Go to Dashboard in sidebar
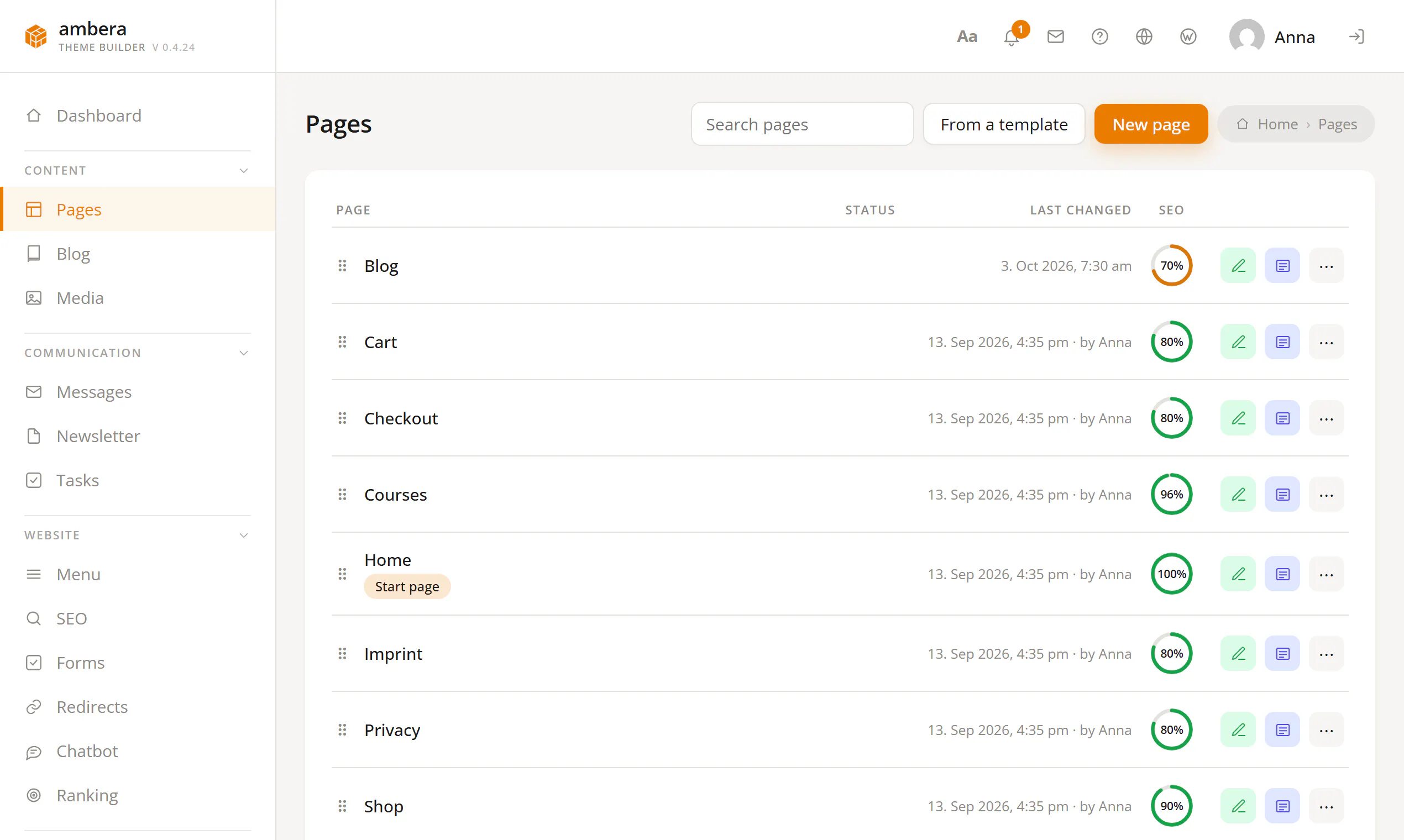The width and height of the screenshot is (1404, 840). tap(137, 116)
